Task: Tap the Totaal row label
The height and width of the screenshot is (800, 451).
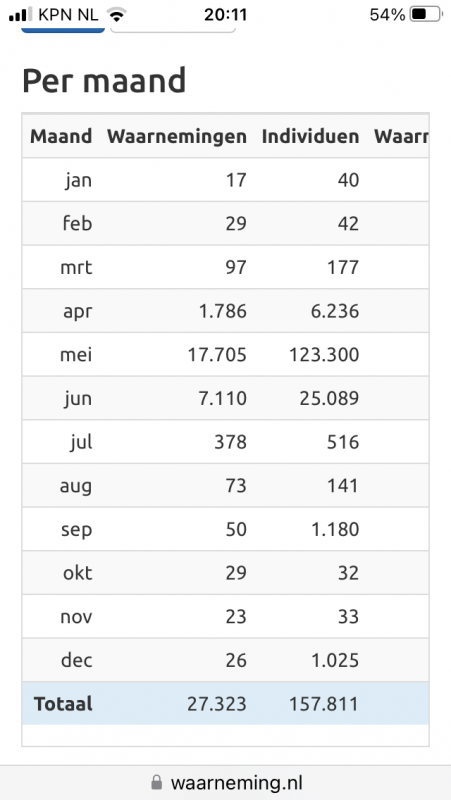Action: point(63,704)
